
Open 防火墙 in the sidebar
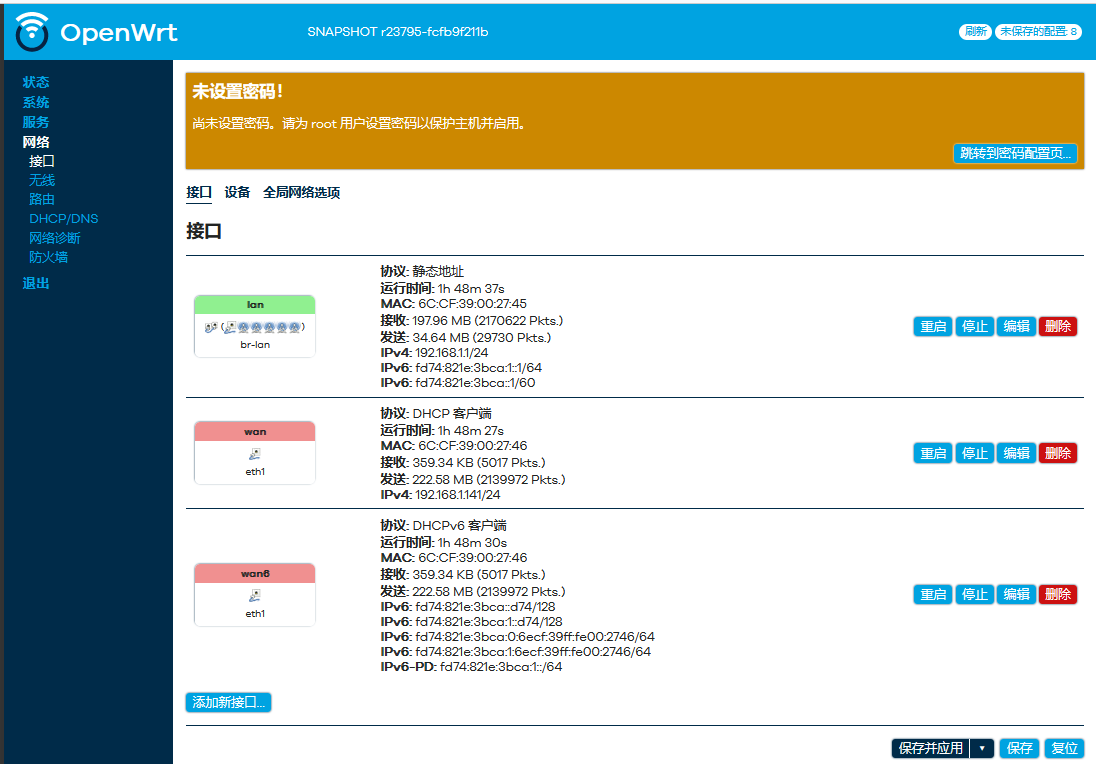point(48,257)
